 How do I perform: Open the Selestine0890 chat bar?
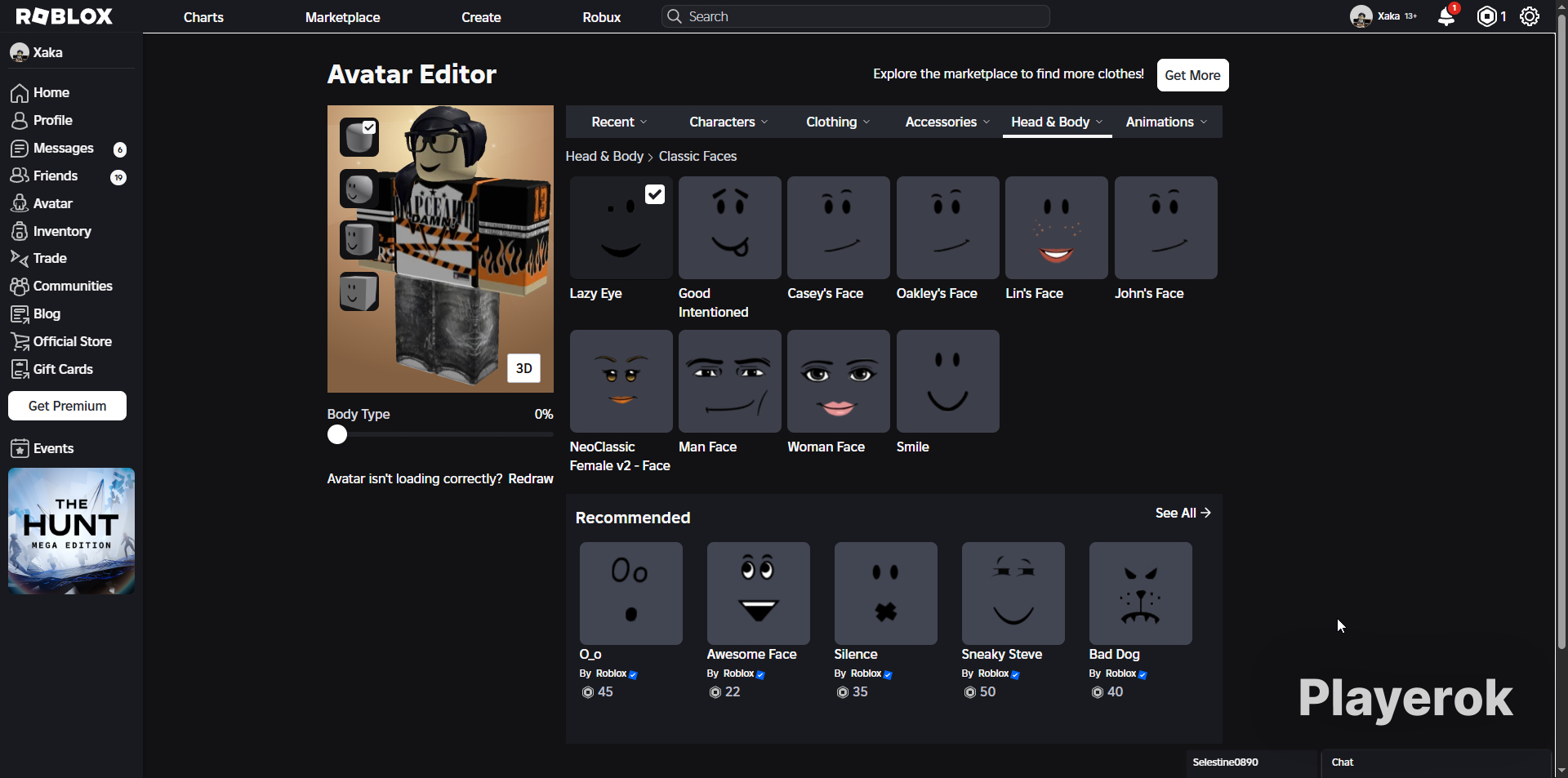(1252, 762)
